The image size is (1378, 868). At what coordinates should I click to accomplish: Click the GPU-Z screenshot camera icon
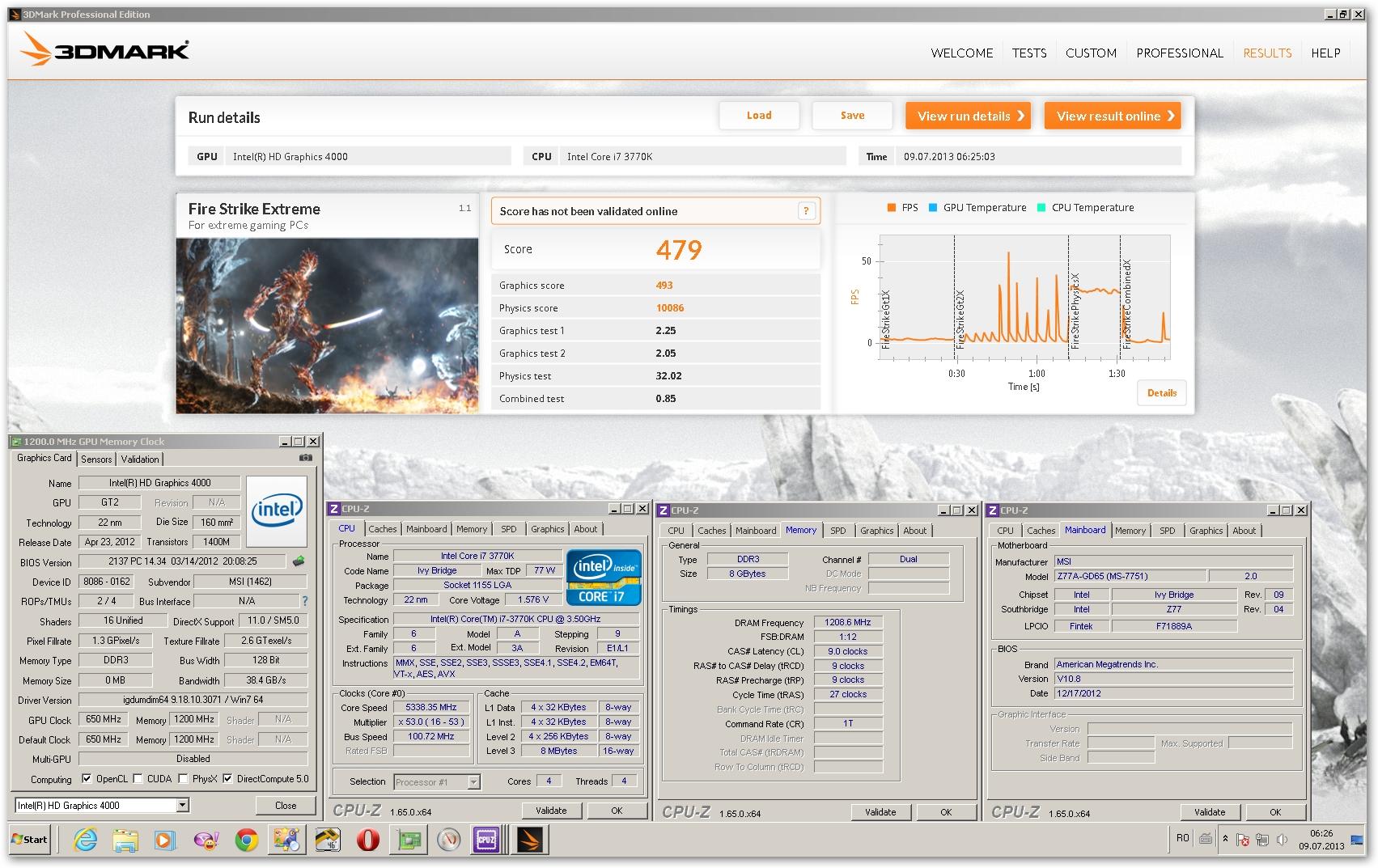[x=305, y=458]
